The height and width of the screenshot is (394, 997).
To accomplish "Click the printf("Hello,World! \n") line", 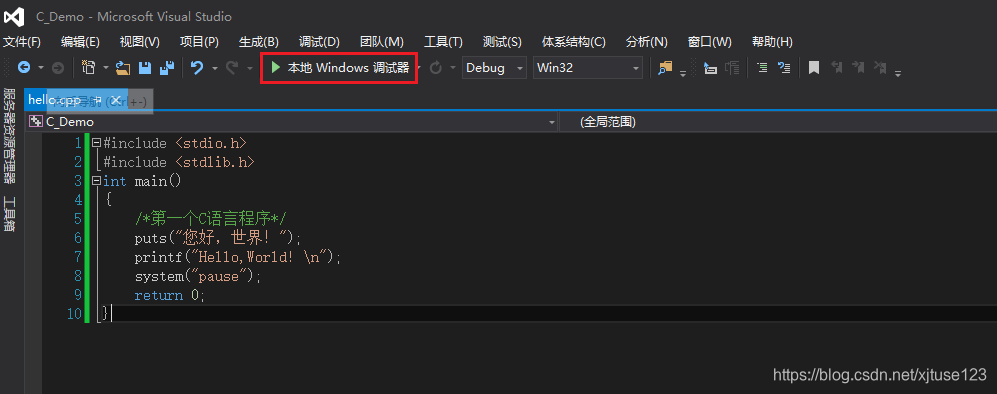I will [238, 257].
